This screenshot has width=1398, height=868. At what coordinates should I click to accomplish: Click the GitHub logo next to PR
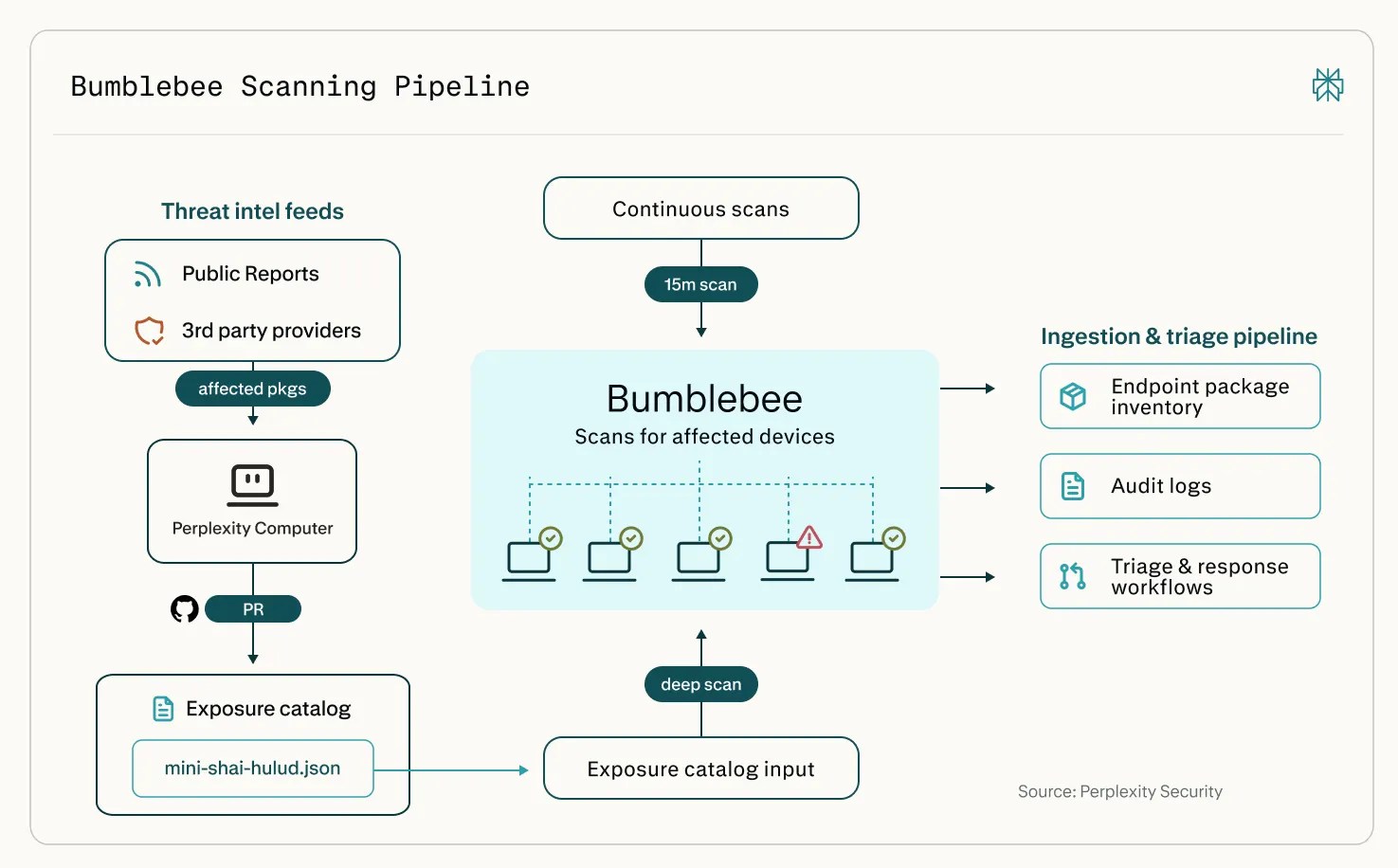tap(185, 608)
